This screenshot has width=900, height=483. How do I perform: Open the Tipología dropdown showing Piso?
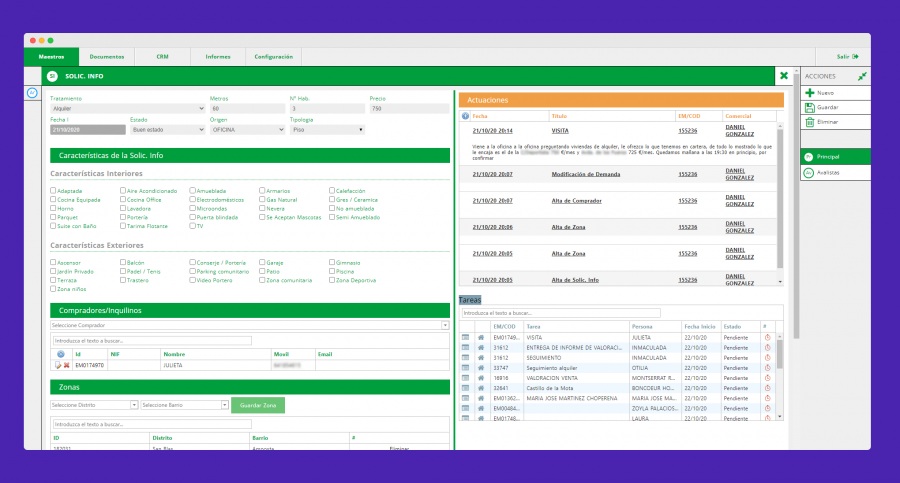tap(327, 130)
